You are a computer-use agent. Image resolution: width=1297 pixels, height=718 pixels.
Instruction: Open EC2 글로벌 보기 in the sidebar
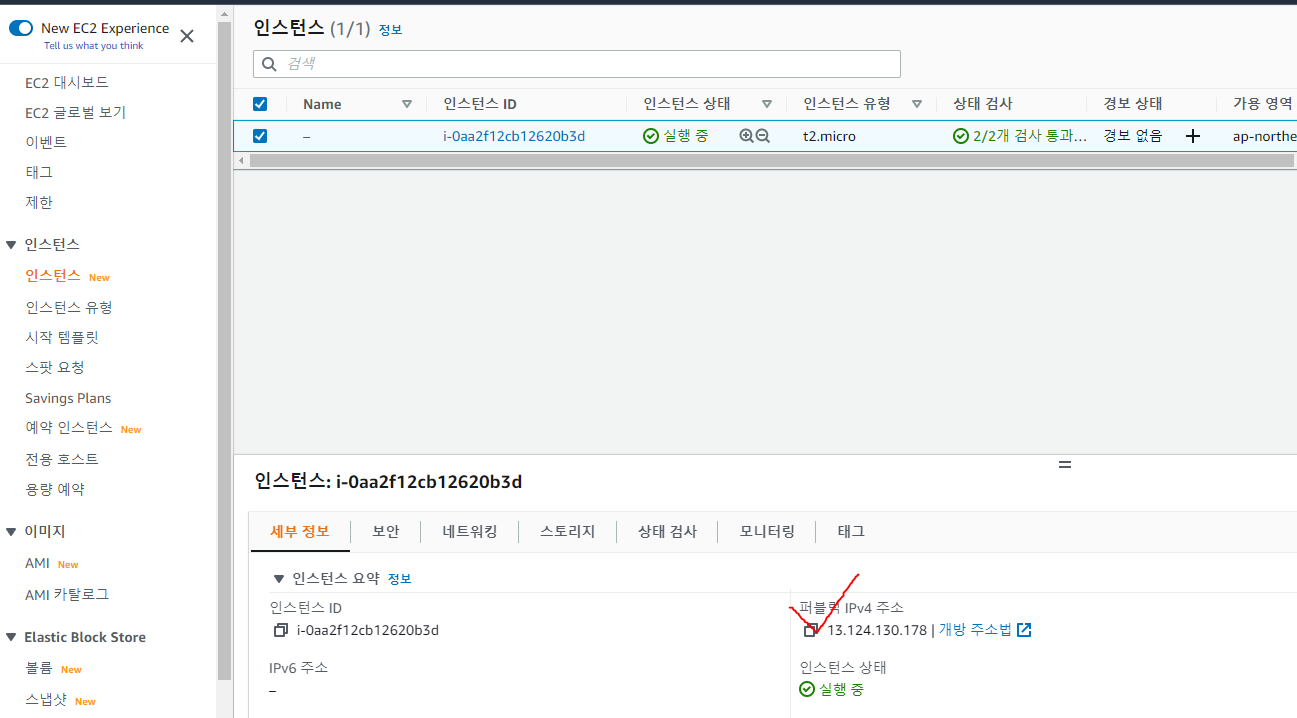click(76, 112)
